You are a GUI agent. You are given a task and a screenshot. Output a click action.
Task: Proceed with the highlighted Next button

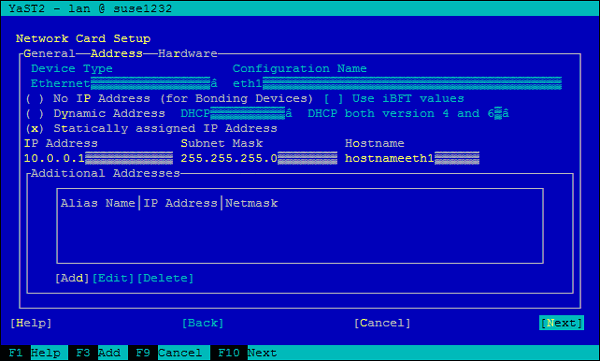pos(561,323)
